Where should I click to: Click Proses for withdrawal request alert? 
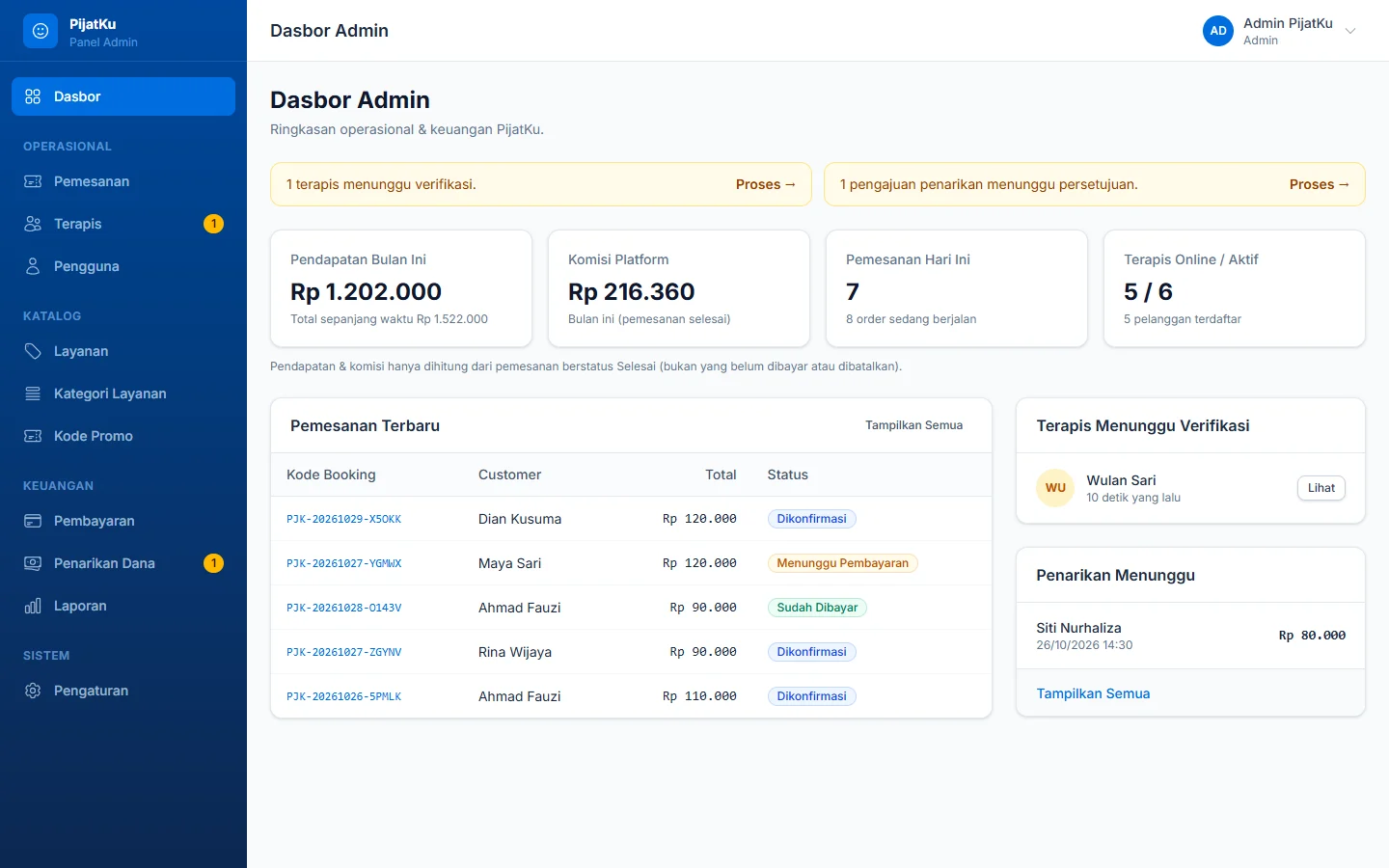[1320, 184]
